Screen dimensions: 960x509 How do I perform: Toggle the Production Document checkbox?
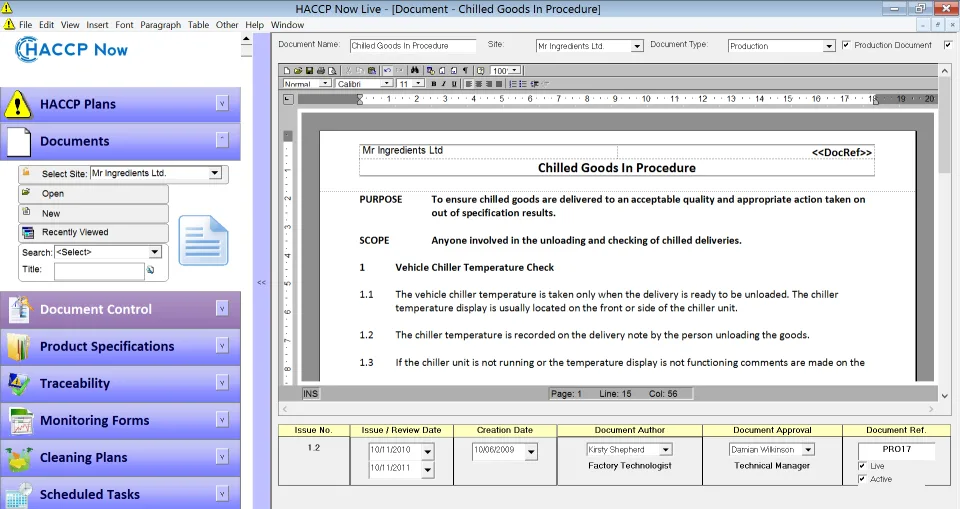pyautogui.click(x=846, y=45)
